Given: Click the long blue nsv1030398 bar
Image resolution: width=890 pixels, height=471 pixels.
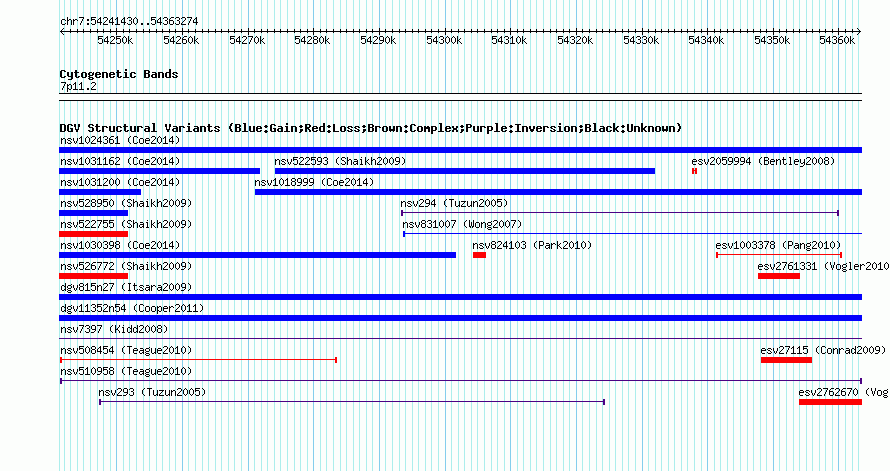Looking at the screenshot, I should (x=258, y=255).
